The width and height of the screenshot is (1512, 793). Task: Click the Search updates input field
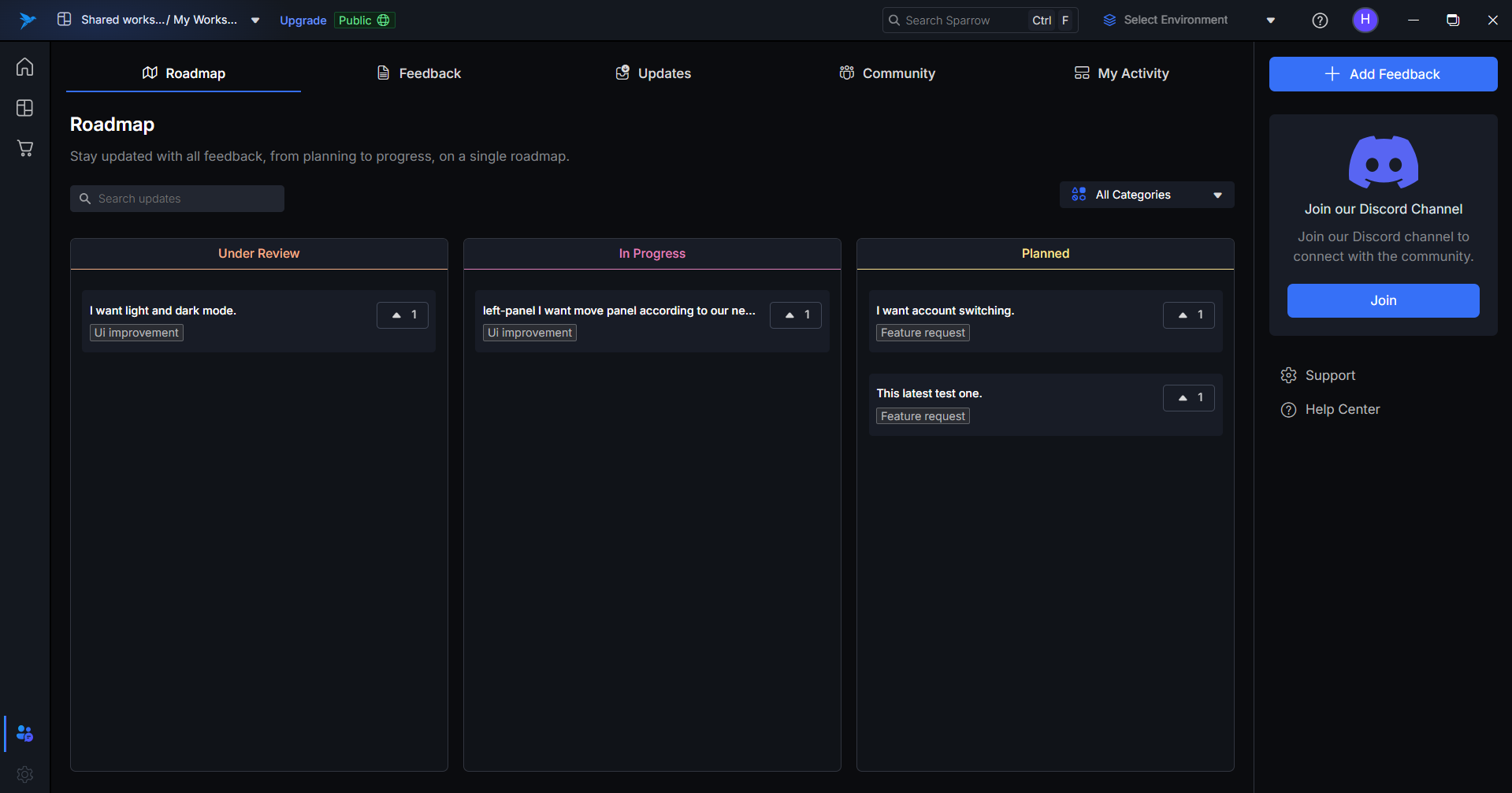pos(177,199)
